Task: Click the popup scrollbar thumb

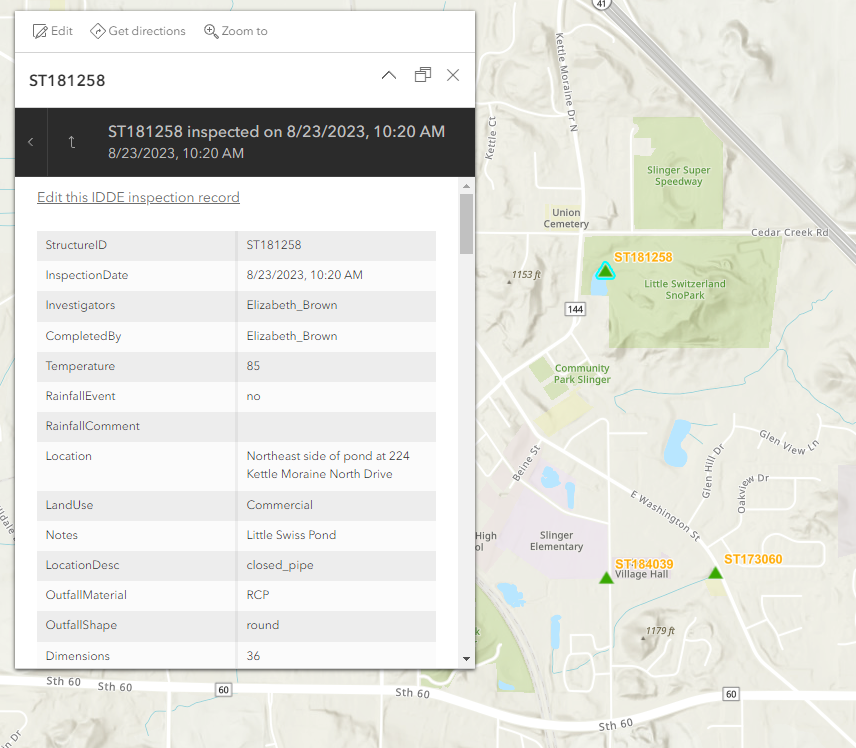Action: coord(466,224)
